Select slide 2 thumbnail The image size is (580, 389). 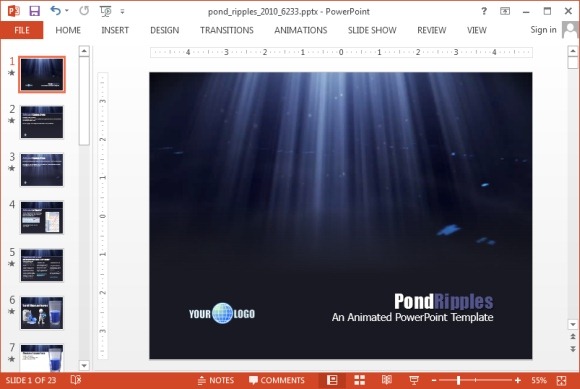click(42, 122)
